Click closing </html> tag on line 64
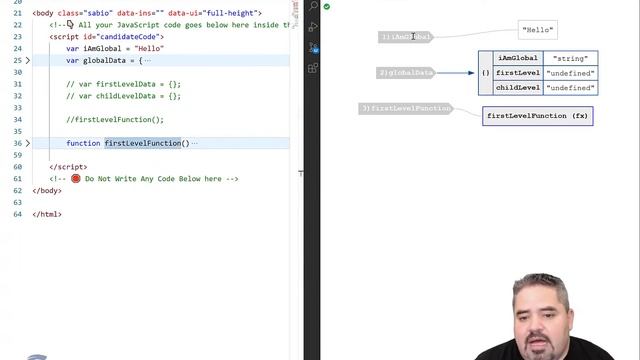 pos(47,214)
